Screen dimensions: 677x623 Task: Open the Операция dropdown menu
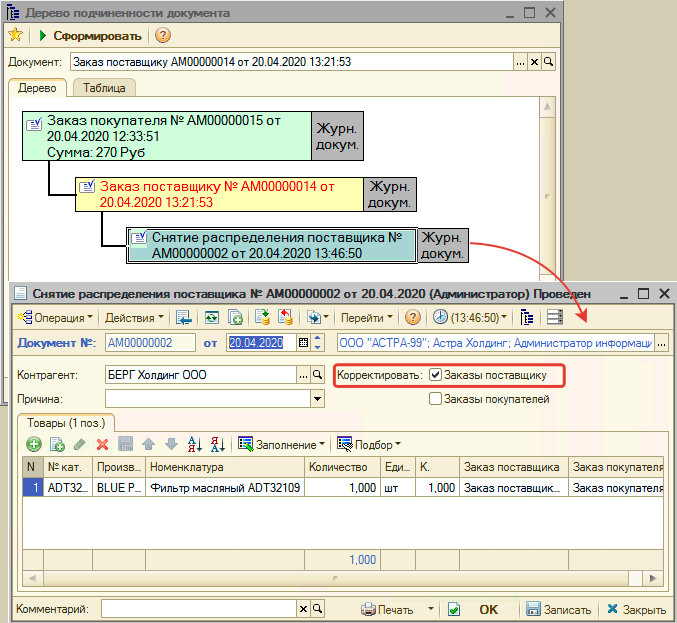[x=55, y=318]
